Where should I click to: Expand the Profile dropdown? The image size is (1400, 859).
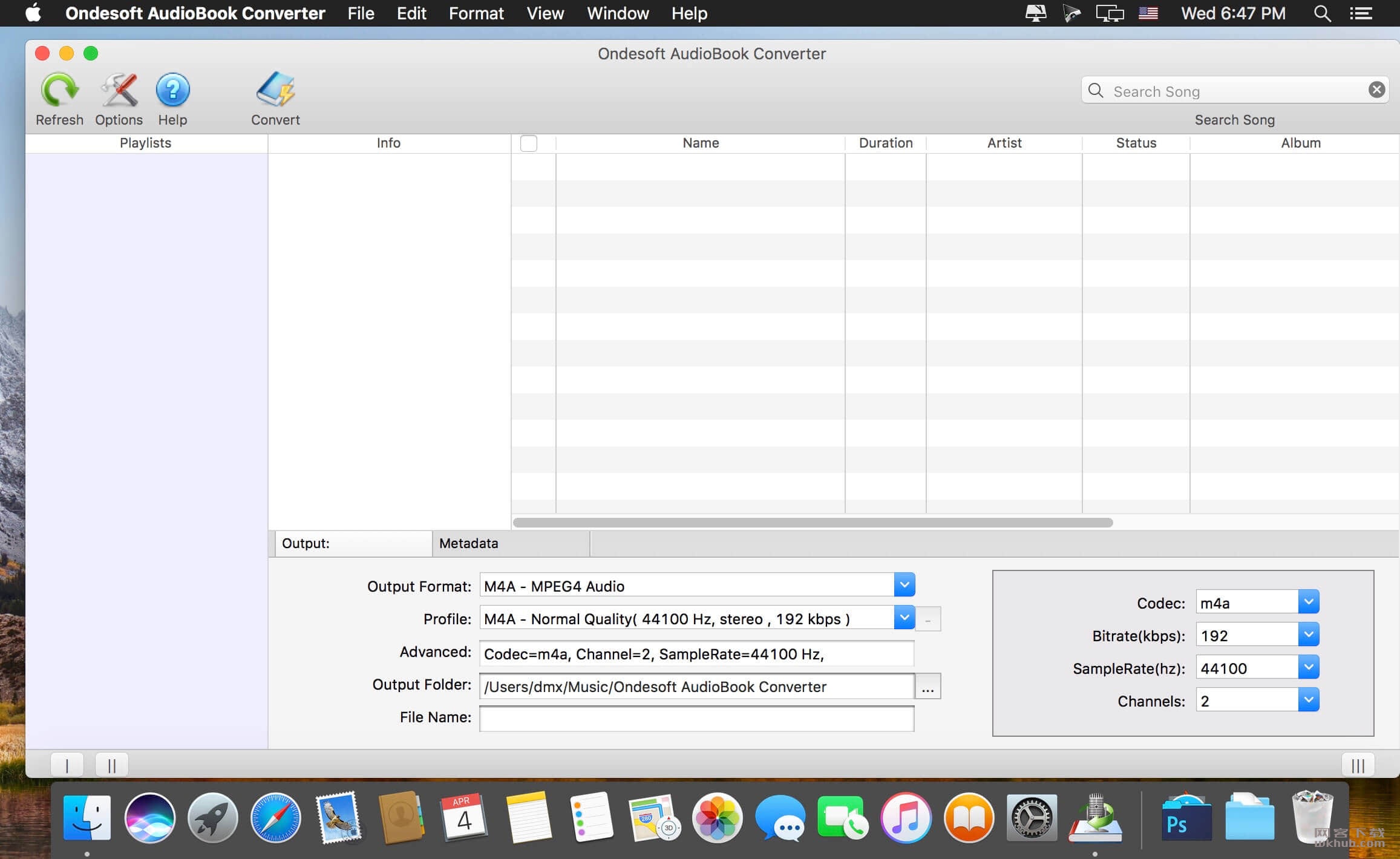click(904, 618)
